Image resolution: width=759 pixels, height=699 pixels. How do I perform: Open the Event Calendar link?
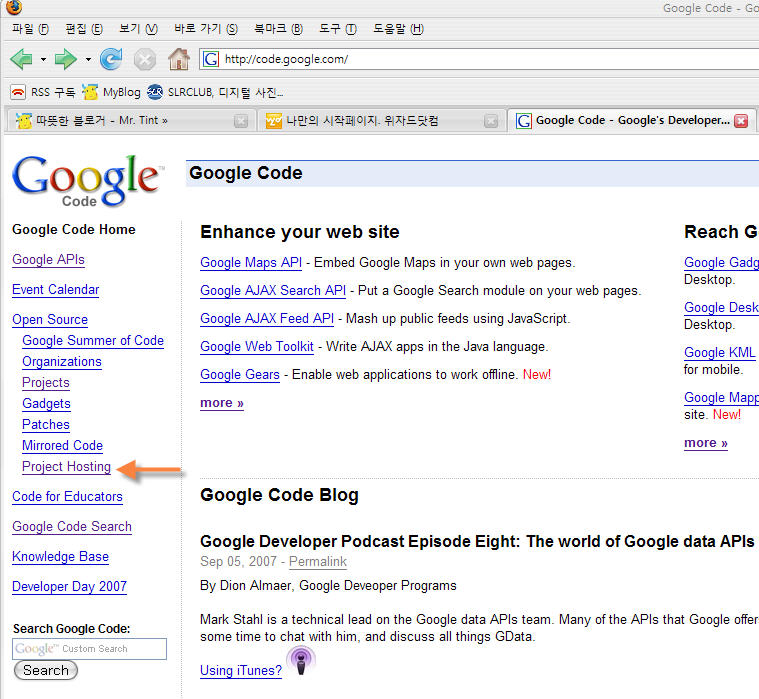[x=56, y=290]
